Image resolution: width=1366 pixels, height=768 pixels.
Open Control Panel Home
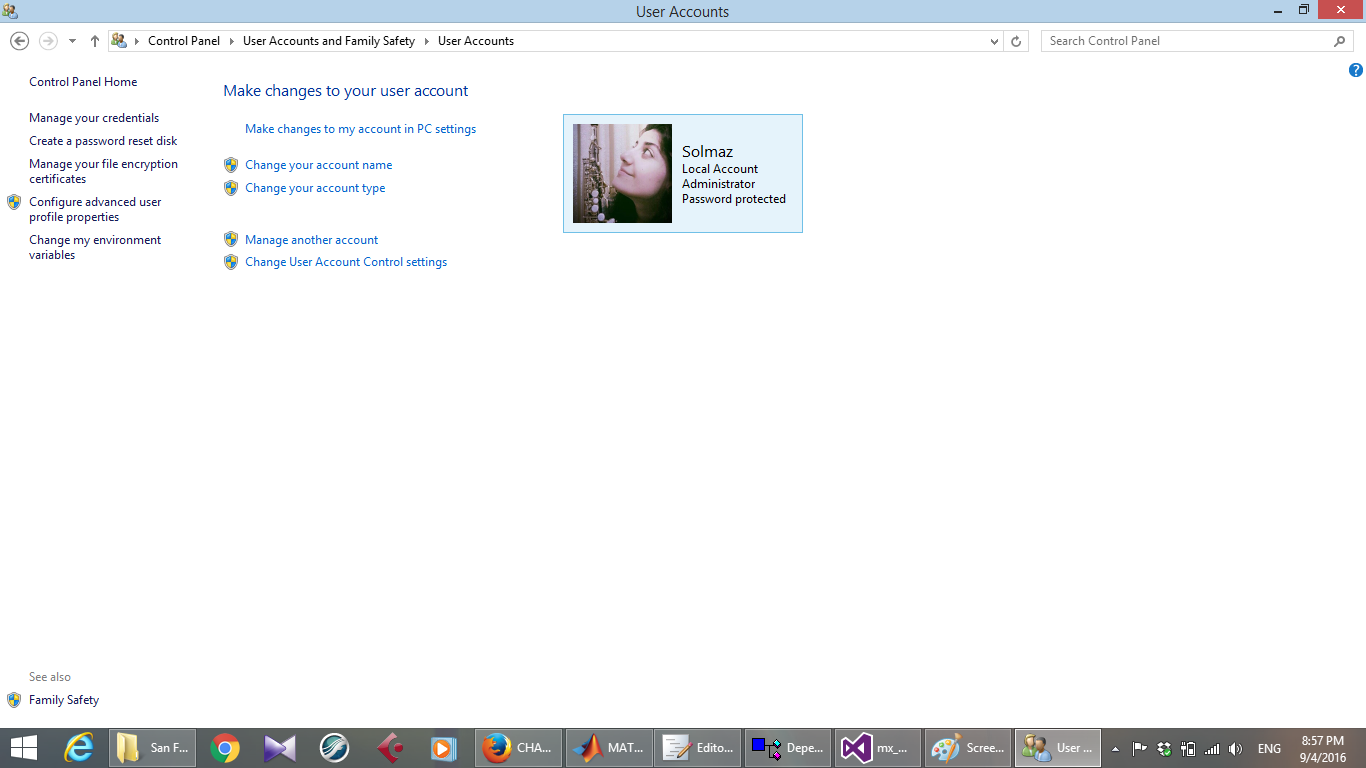click(83, 82)
